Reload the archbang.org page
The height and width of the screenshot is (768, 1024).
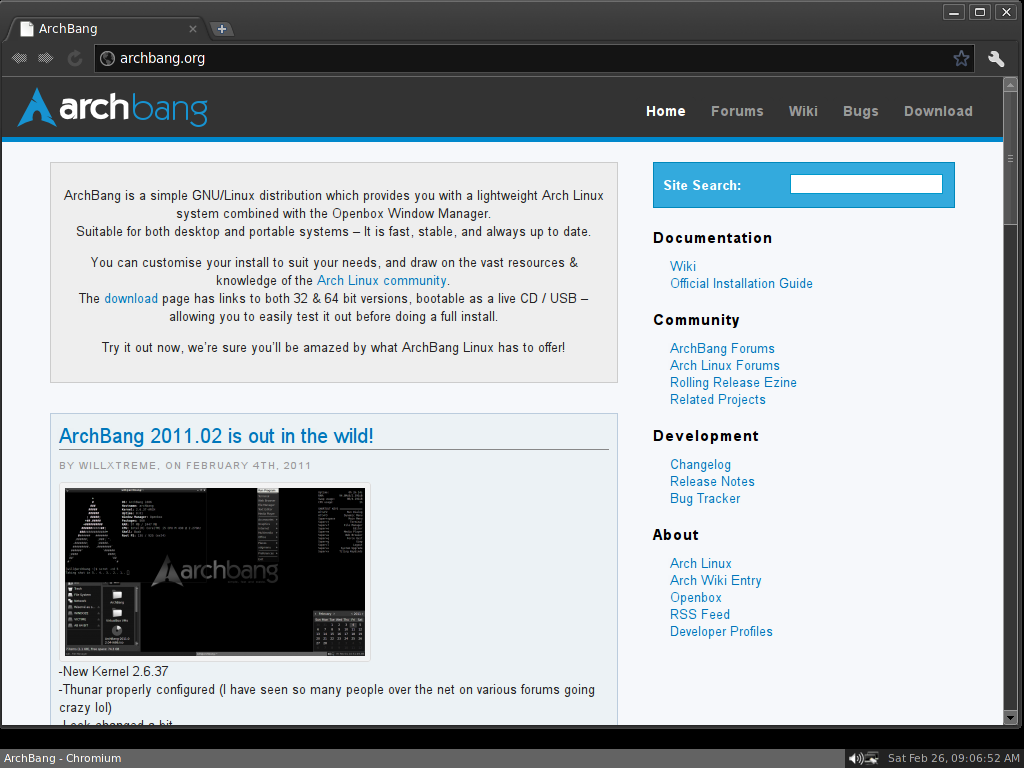pyautogui.click(x=74, y=58)
